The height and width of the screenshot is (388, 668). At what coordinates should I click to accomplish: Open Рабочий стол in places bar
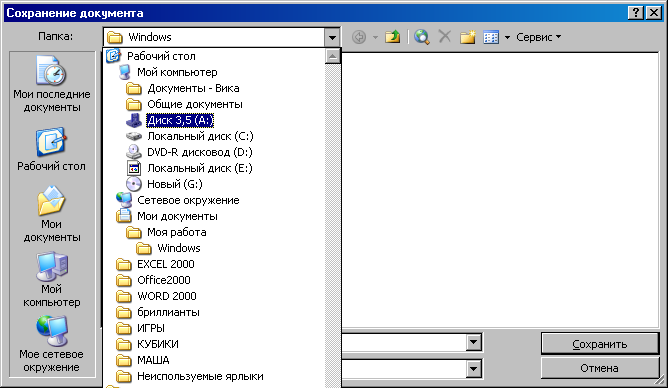click(x=51, y=149)
